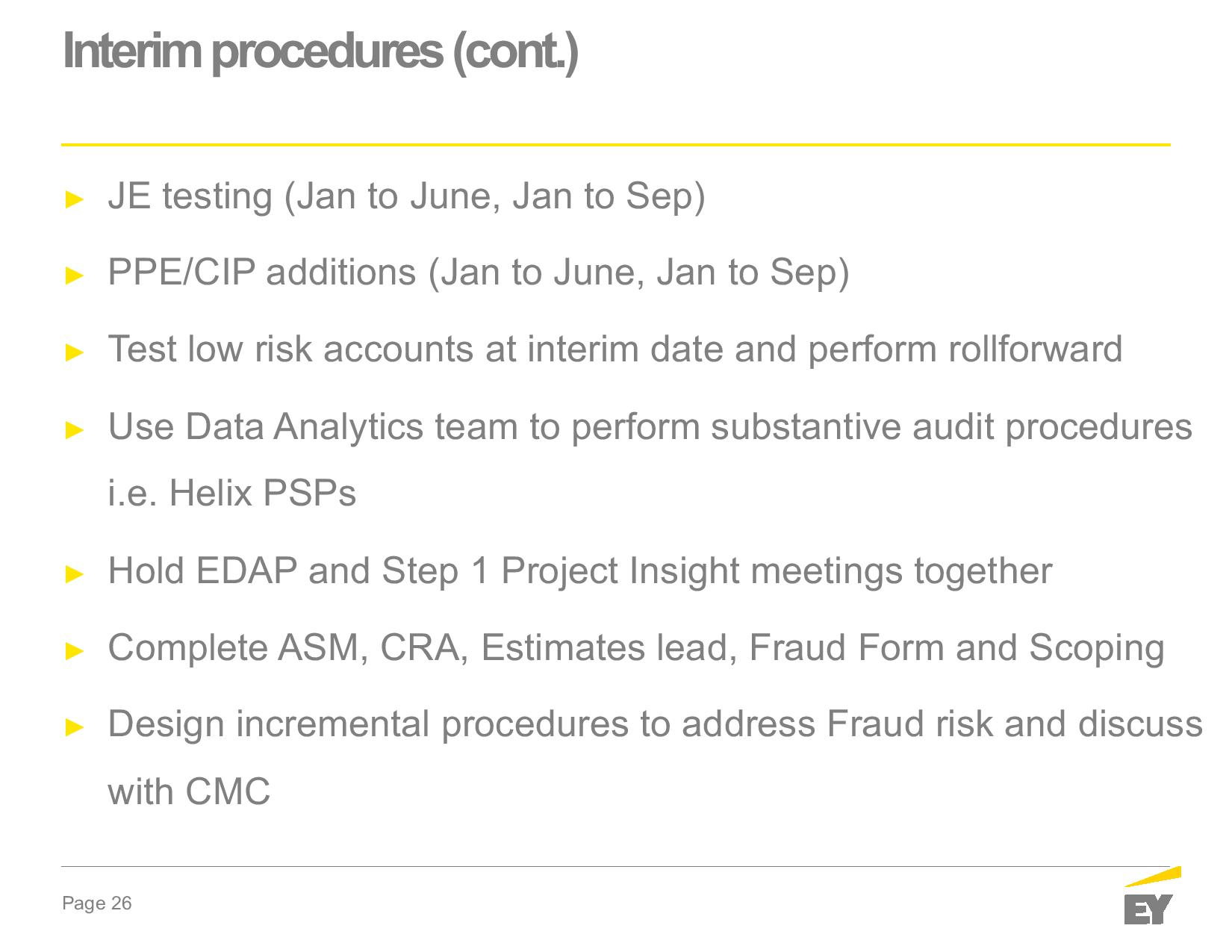Select the bullet arrow before Test low risk accounts

click(75, 352)
